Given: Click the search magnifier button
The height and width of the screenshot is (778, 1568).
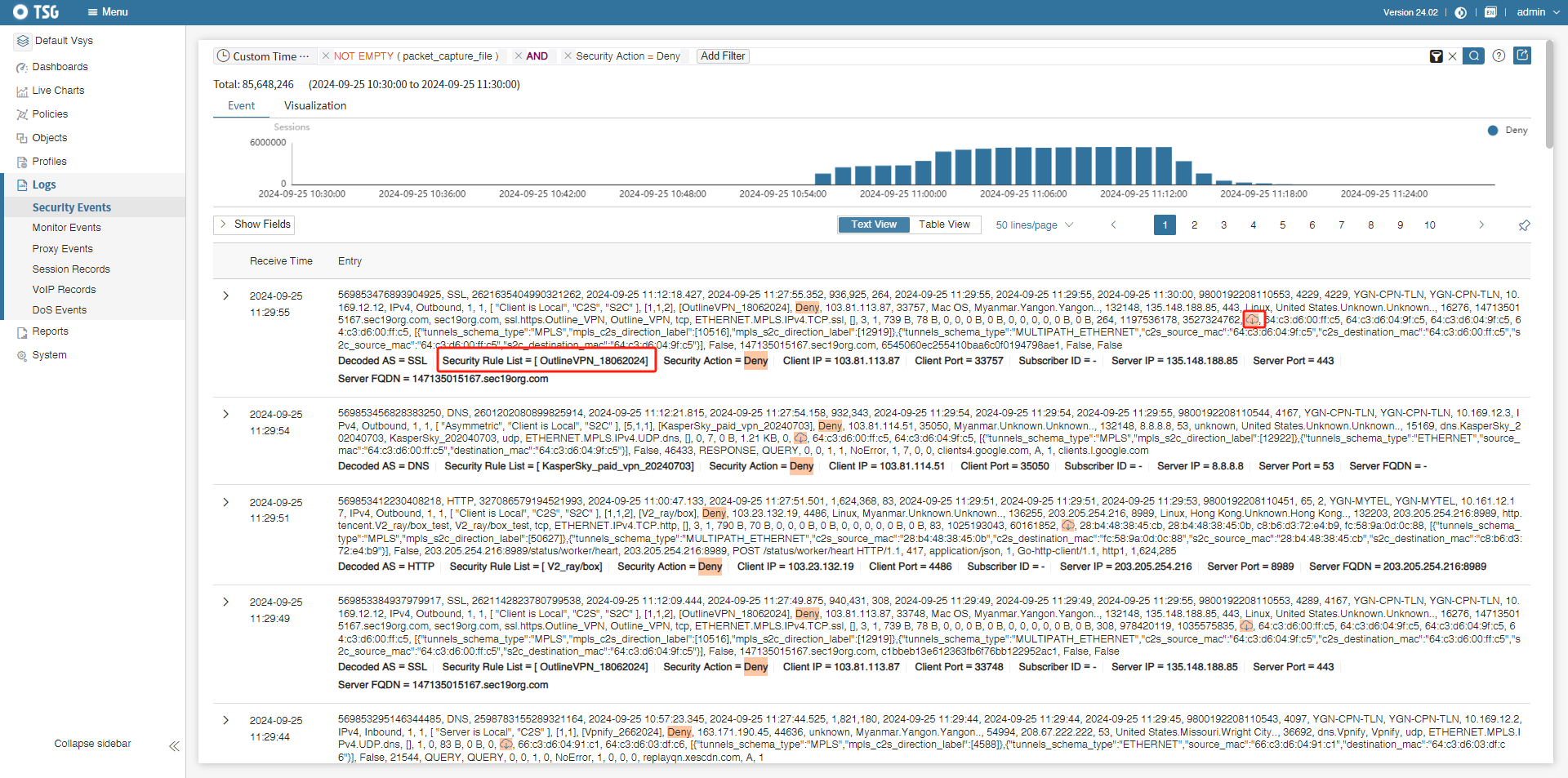Looking at the screenshot, I should point(1473,56).
